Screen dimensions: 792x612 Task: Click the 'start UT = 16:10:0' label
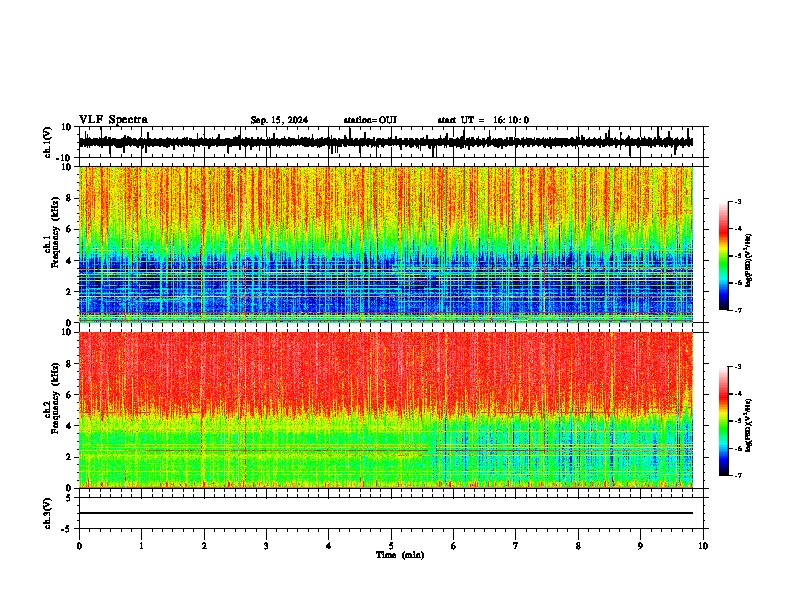point(483,120)
